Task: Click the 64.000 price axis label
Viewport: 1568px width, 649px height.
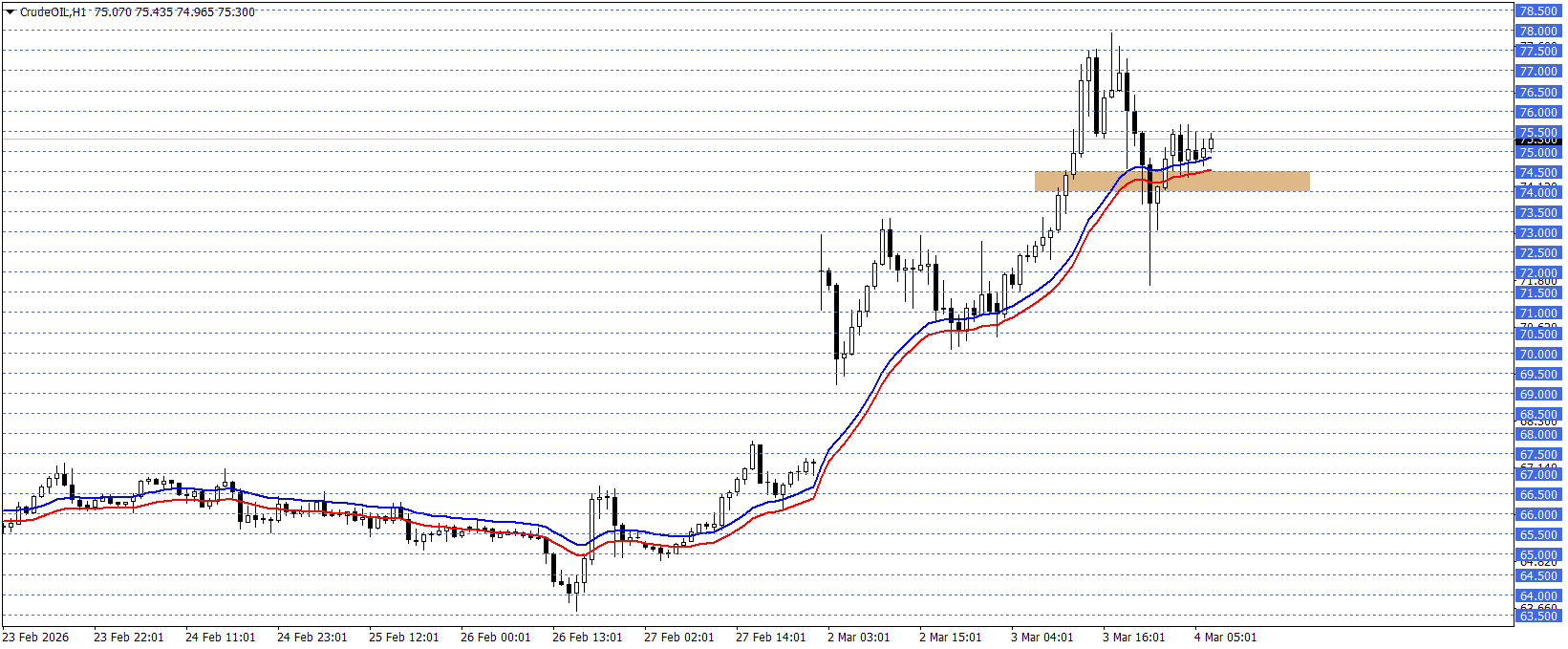Action: click(1538, 596)
